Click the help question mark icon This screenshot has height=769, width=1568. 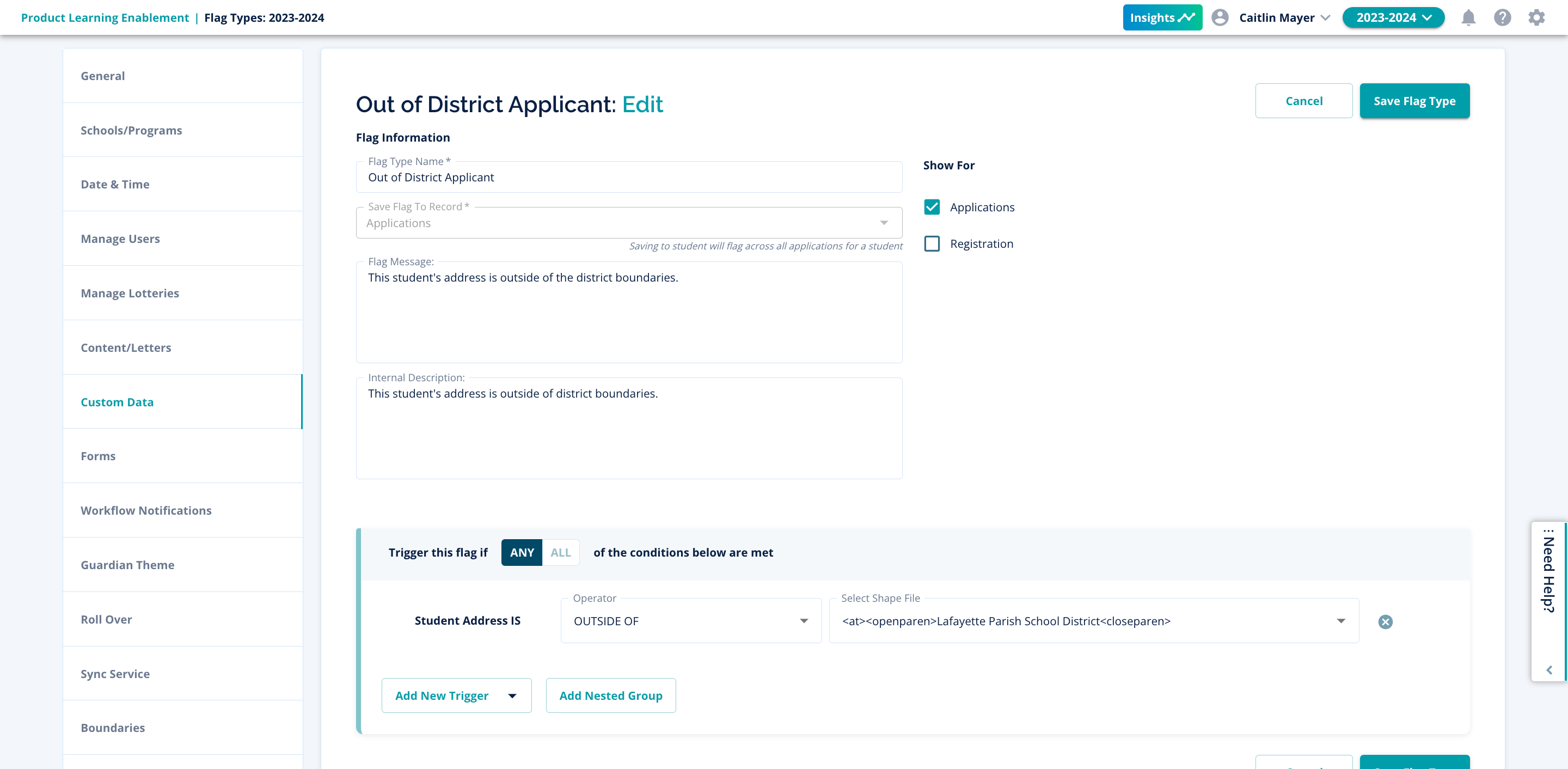(1502, 17)
